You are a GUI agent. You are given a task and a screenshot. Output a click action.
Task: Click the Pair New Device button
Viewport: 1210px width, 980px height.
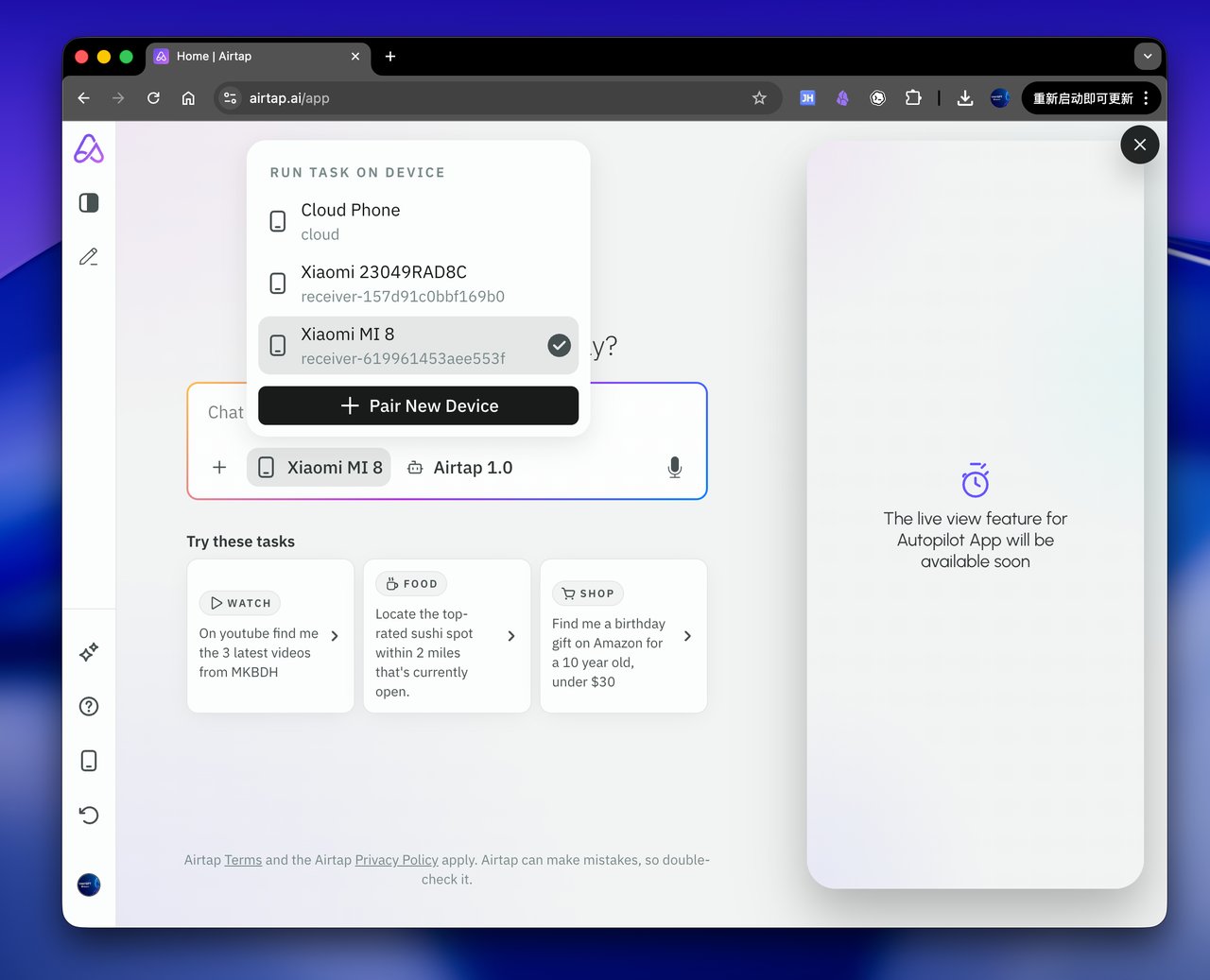(418, 405)
